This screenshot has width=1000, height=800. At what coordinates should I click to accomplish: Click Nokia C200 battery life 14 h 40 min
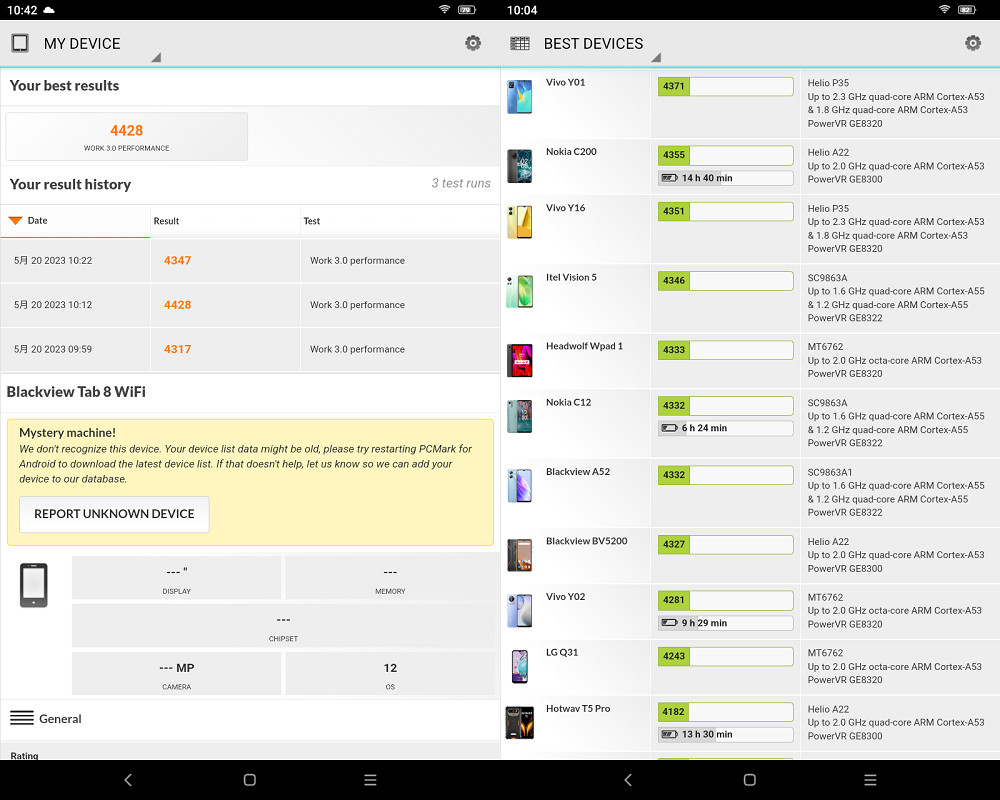click(x=726, y=178)
